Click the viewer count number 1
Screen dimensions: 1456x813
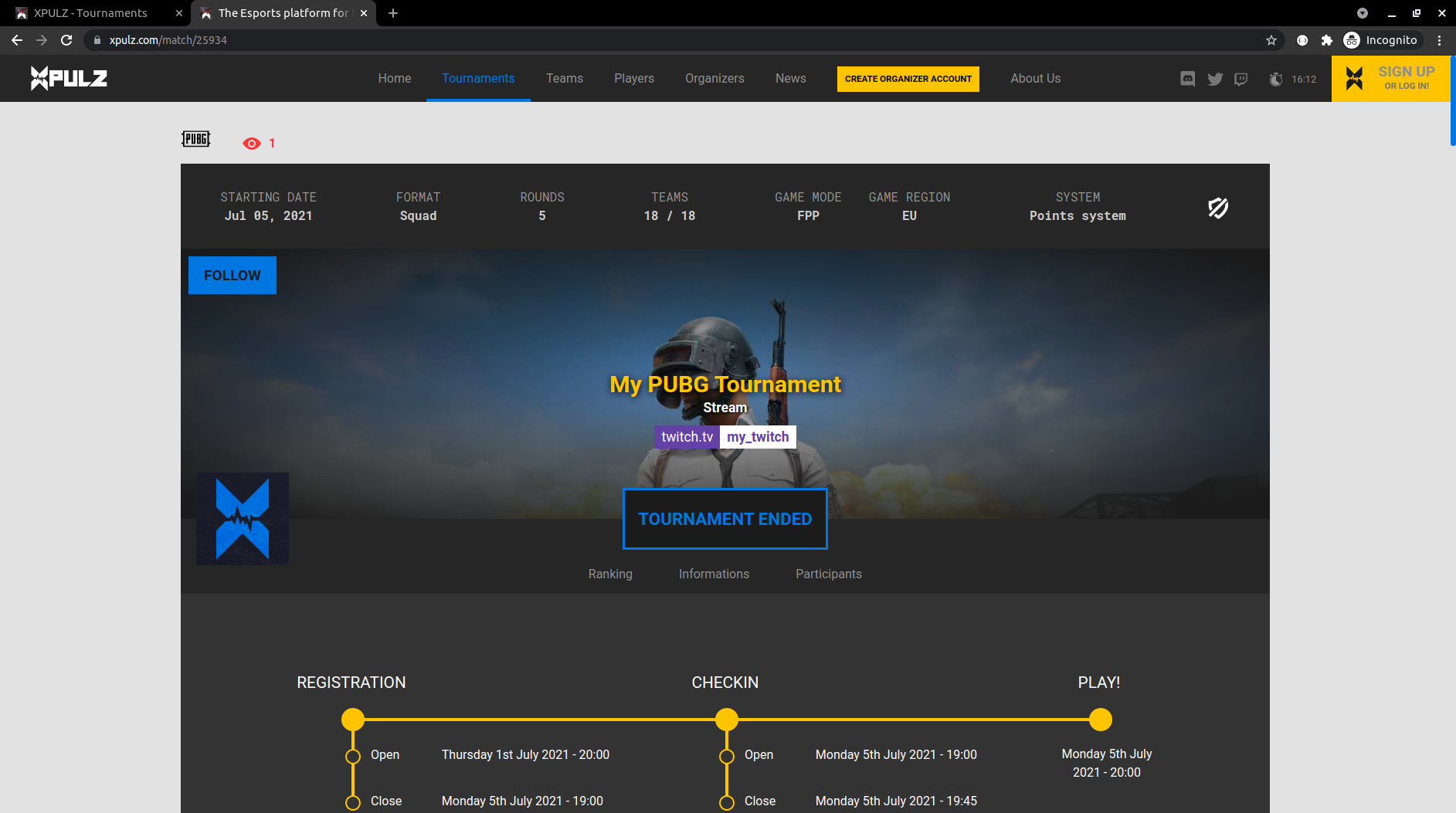point(272,144)
